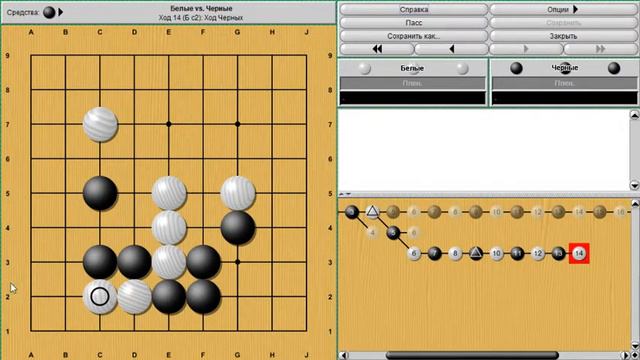
Task: Place a stone on the G3 star point
Action: [238, 262]
